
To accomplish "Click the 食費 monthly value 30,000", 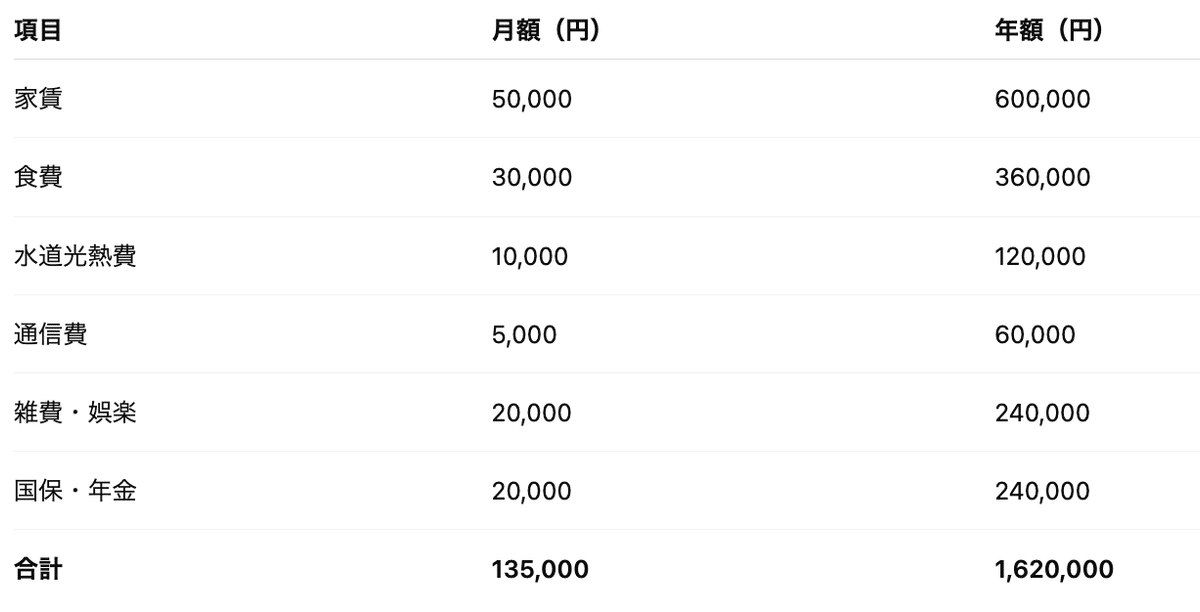I will tap(532, 177).
